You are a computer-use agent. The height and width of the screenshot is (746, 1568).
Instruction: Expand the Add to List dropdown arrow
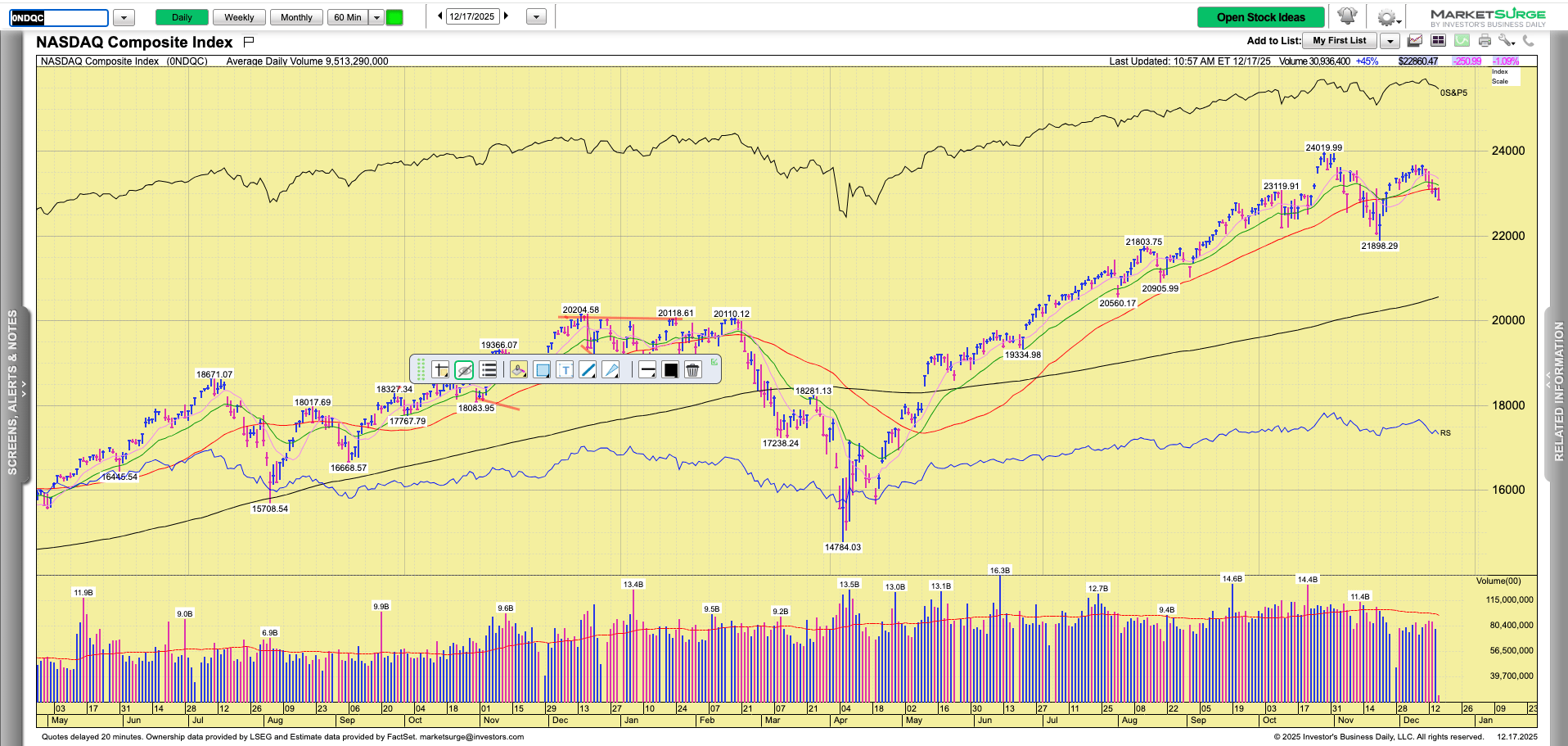[1389, 41]
